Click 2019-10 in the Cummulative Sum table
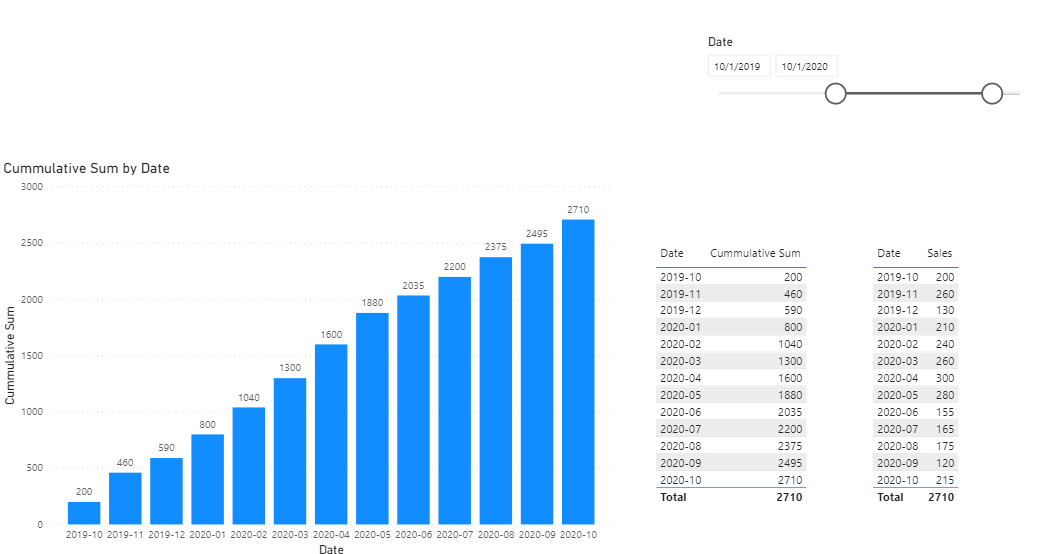 point(681,277)
